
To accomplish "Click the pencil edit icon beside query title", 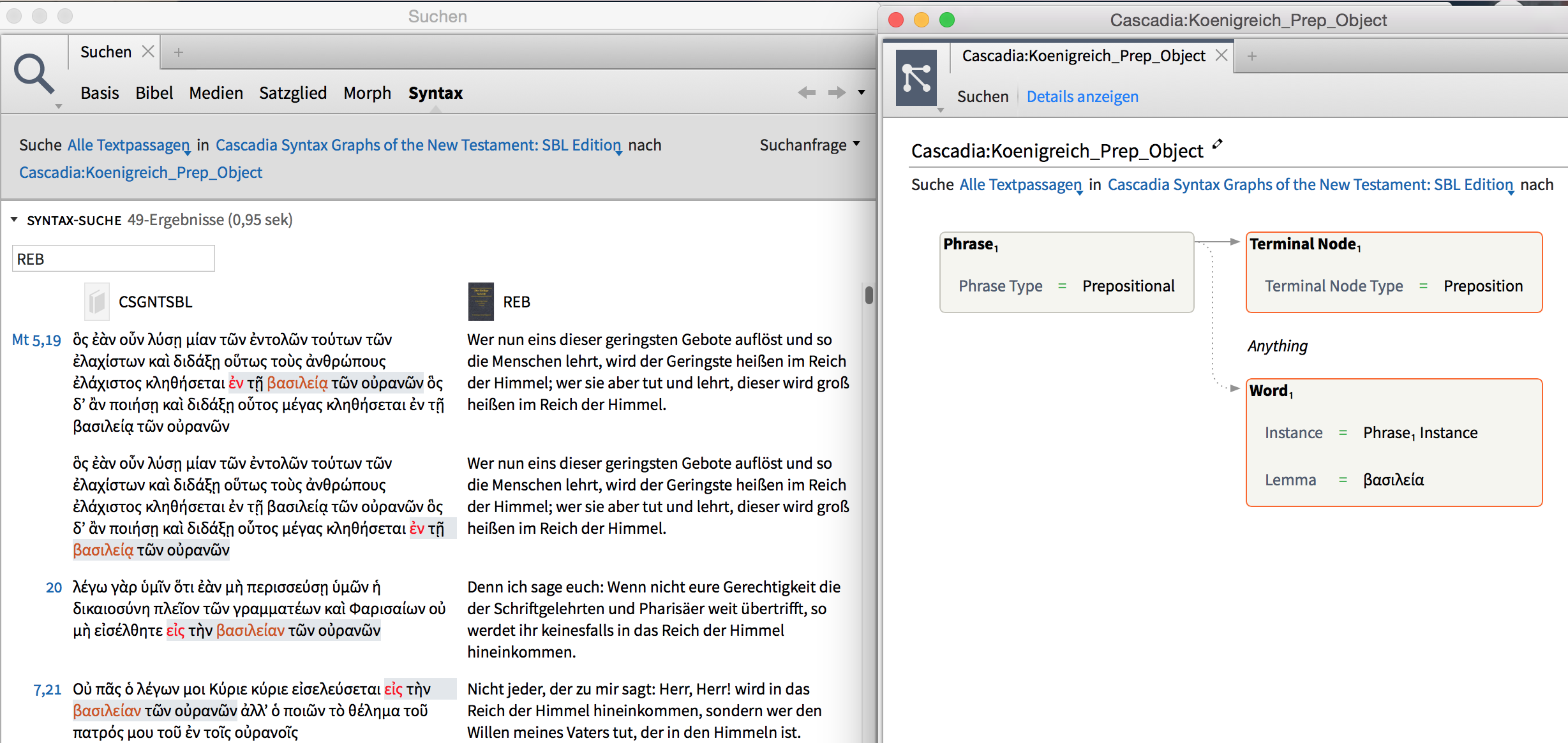I will click(1217, 144).
